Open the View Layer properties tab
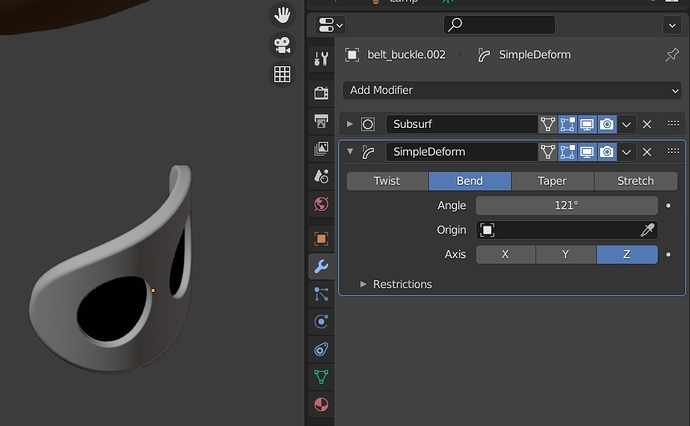 pos(321,148)
